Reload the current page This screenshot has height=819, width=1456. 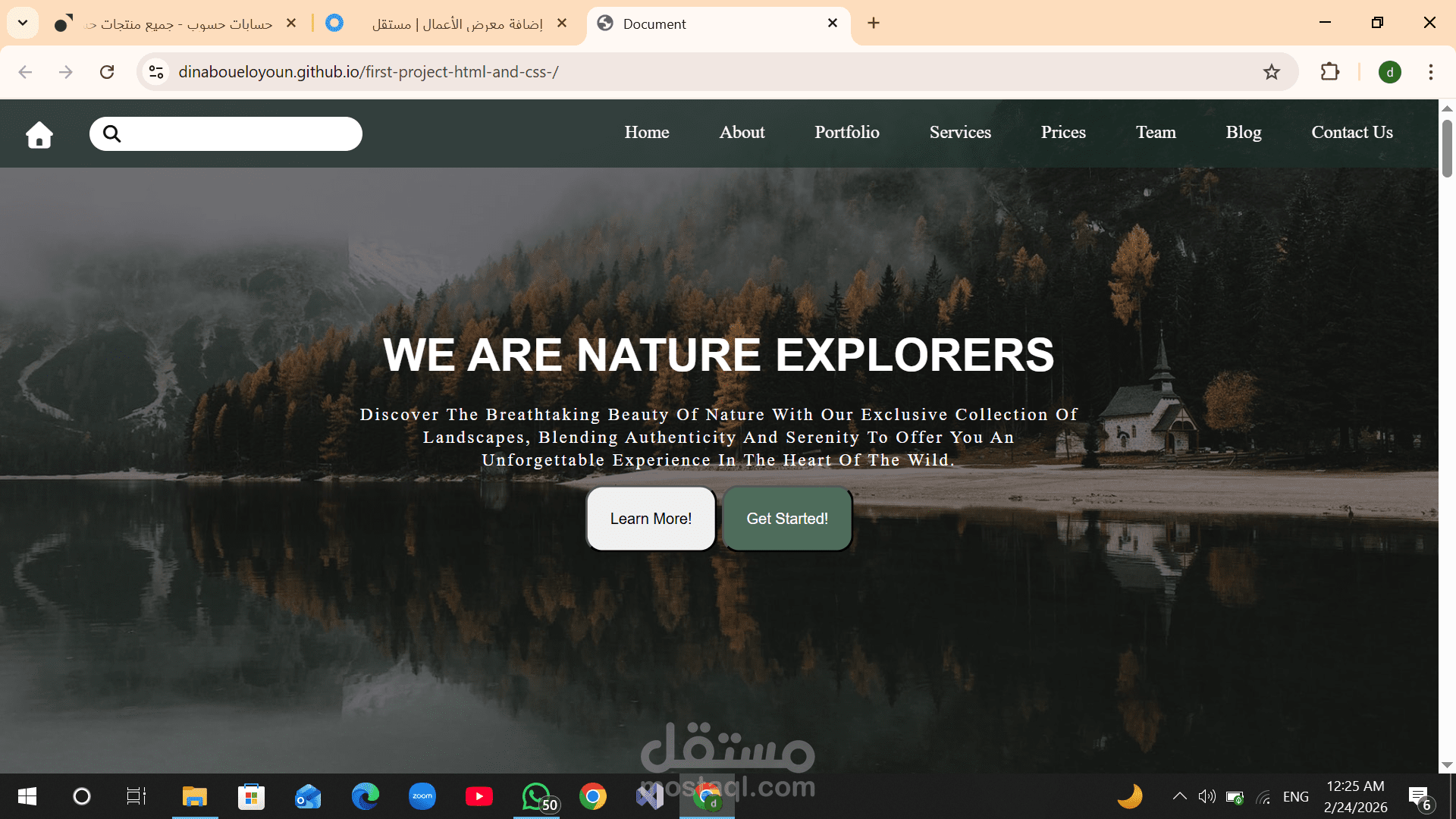(x=107, y=72)
